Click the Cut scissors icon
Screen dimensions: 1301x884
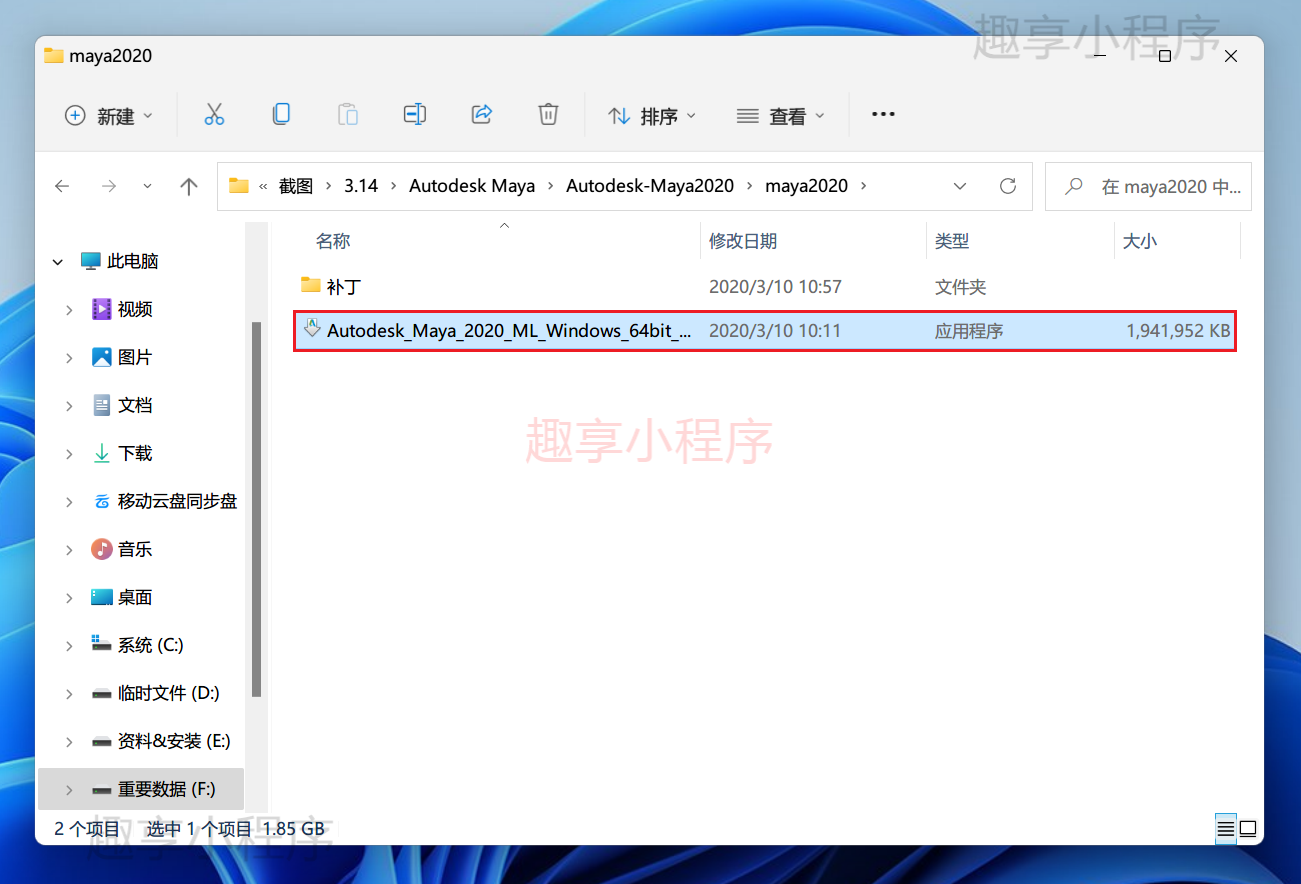(x=214, y=115)
